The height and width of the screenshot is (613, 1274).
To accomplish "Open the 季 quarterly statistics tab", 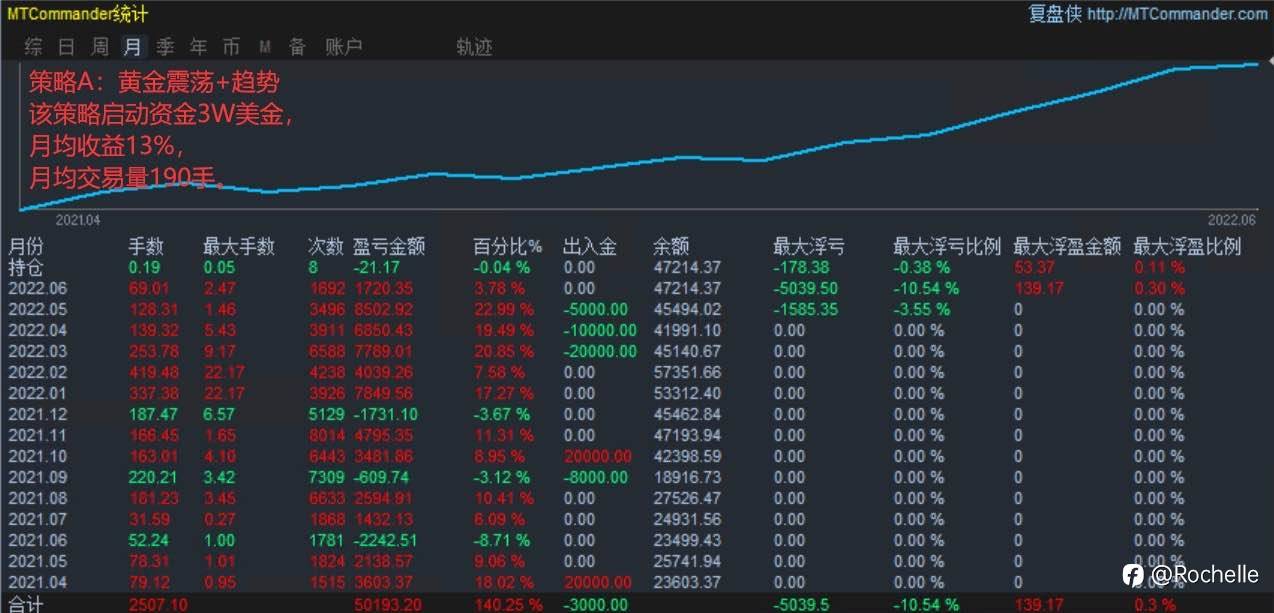I will click(x=166, y=46).
